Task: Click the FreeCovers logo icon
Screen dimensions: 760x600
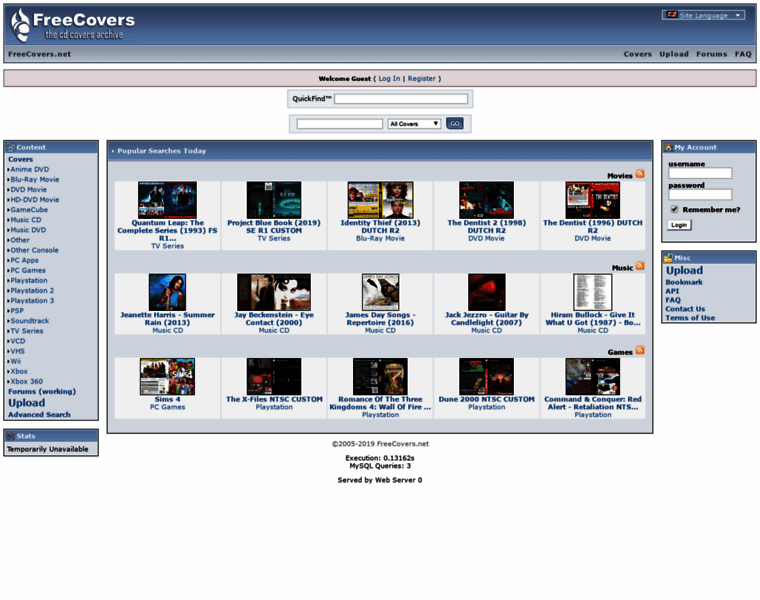Action: (x=20, y=25)
